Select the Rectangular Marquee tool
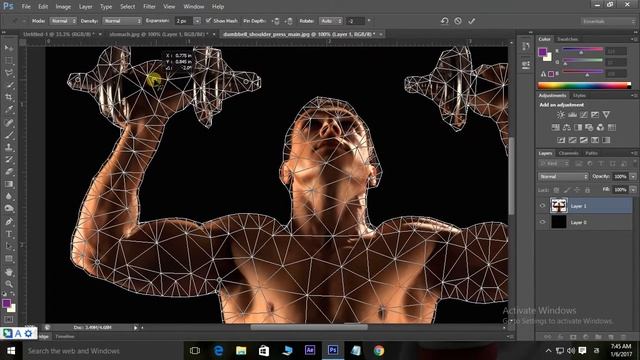The width and height of the screenshot is (640, 360). pos(9,60)
